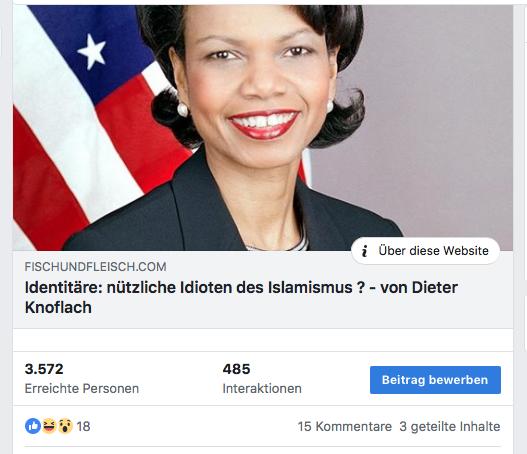Click the Erreichte Personen label

pyautogui.click(x=82, y=388)
